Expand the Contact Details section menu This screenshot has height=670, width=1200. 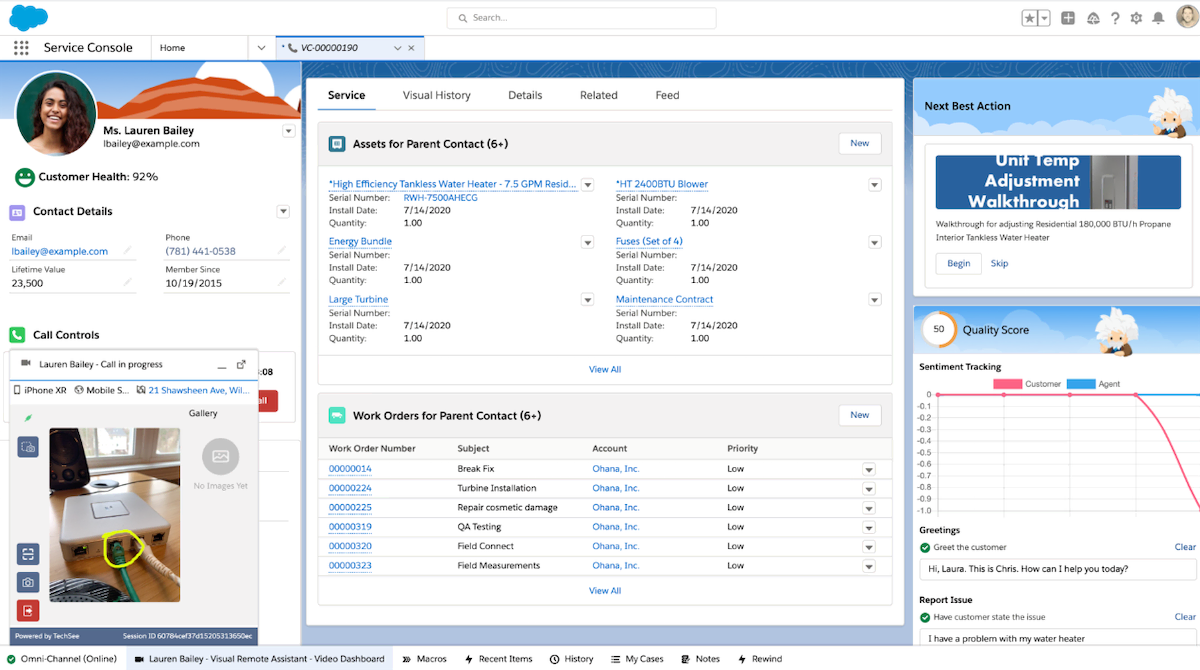pyautogui.click(x=283, y=212)
